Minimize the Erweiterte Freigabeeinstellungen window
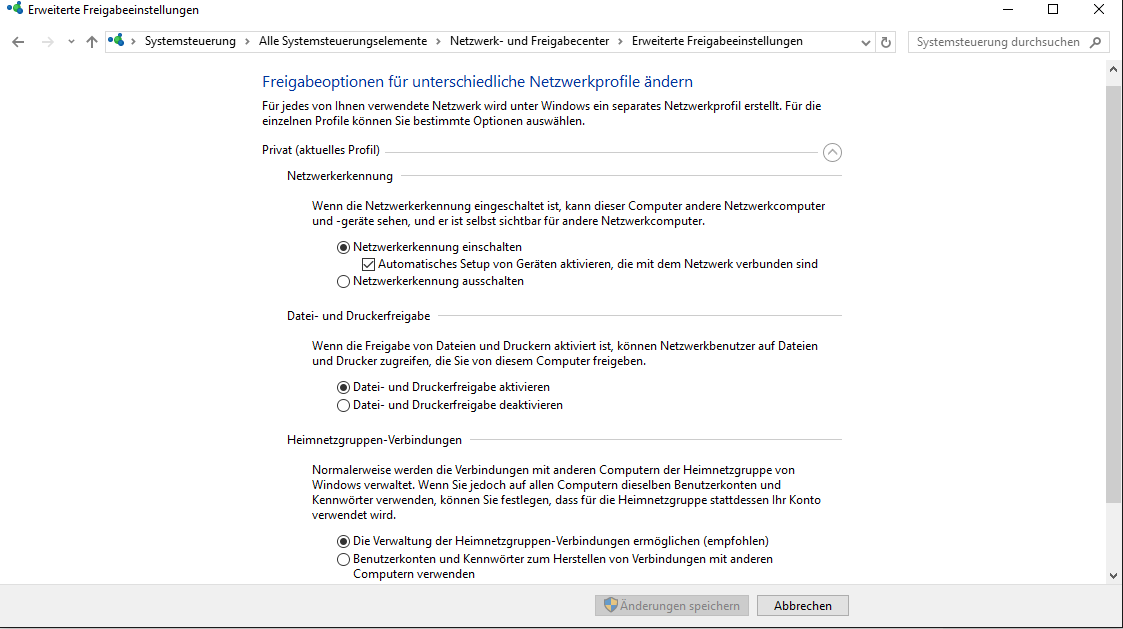 point(1008,9)
